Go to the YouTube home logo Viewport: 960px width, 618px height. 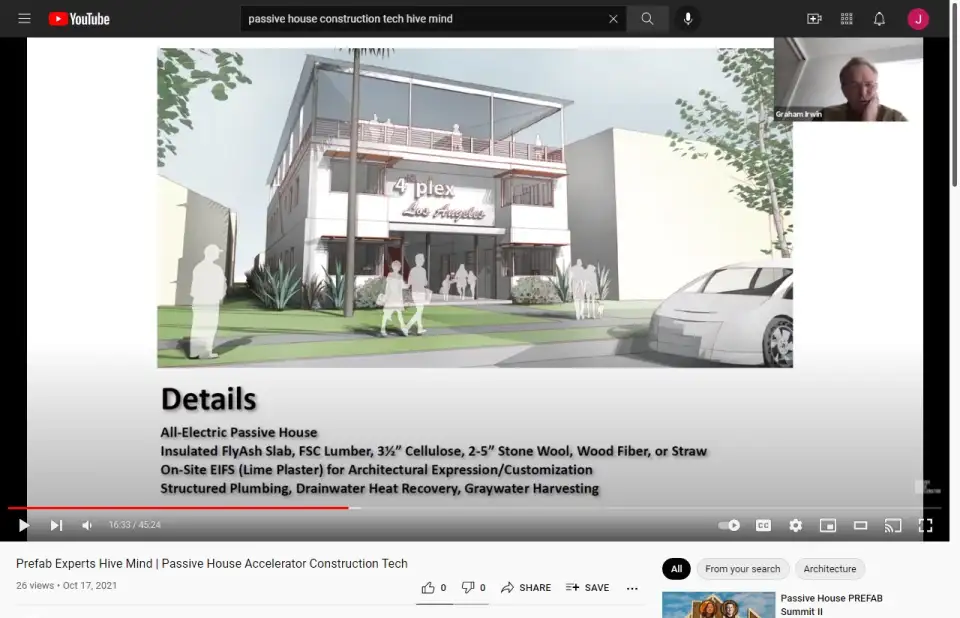(x=79, y=19)
